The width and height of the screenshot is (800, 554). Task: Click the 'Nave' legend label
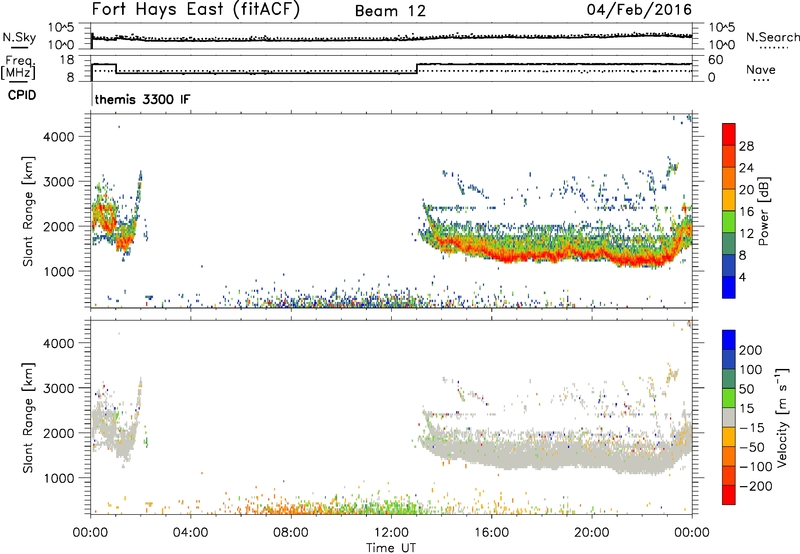[761, 70]
